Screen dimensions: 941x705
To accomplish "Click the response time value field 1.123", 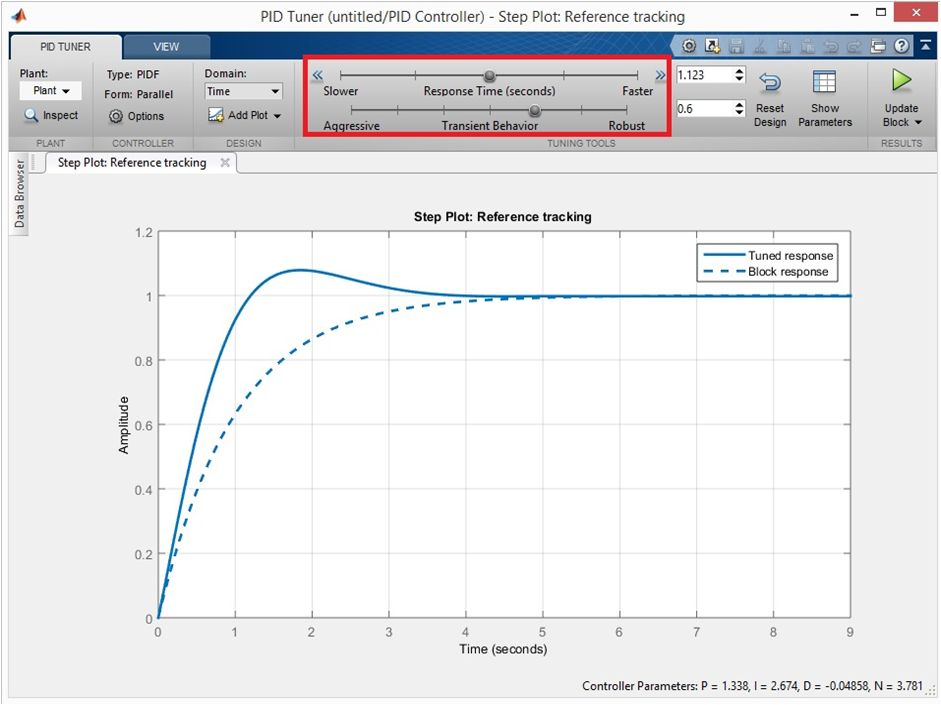I will coord(705,75).
